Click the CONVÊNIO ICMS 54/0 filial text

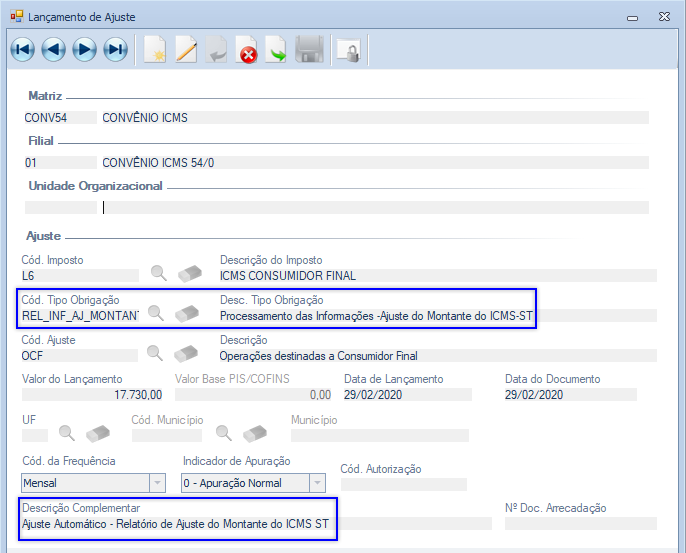click(158, 163)
